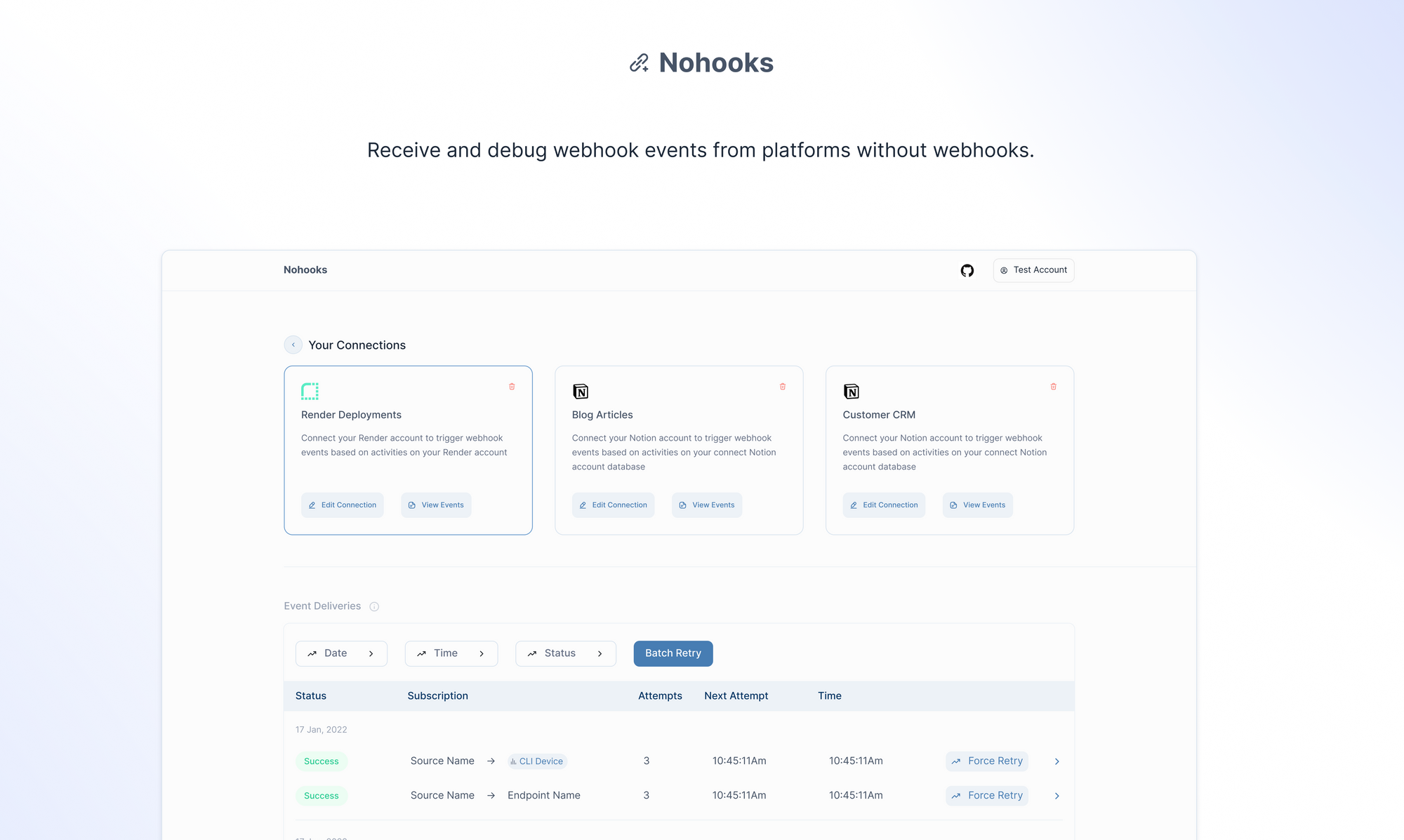
Task: Click the Batch Retry button
Action: (673, 653)
